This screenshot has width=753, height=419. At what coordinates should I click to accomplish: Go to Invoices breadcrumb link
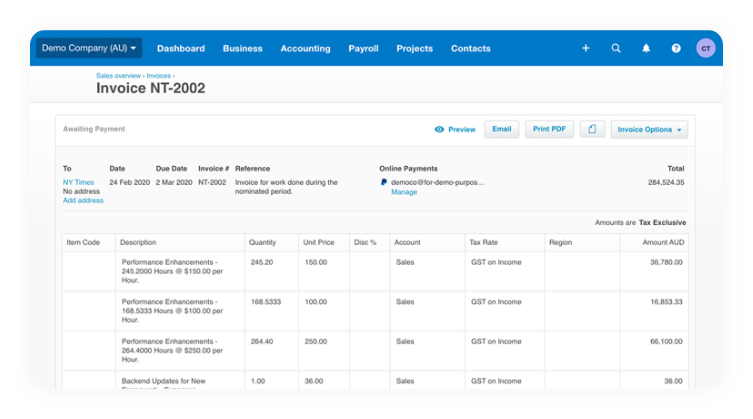point(158,76)
